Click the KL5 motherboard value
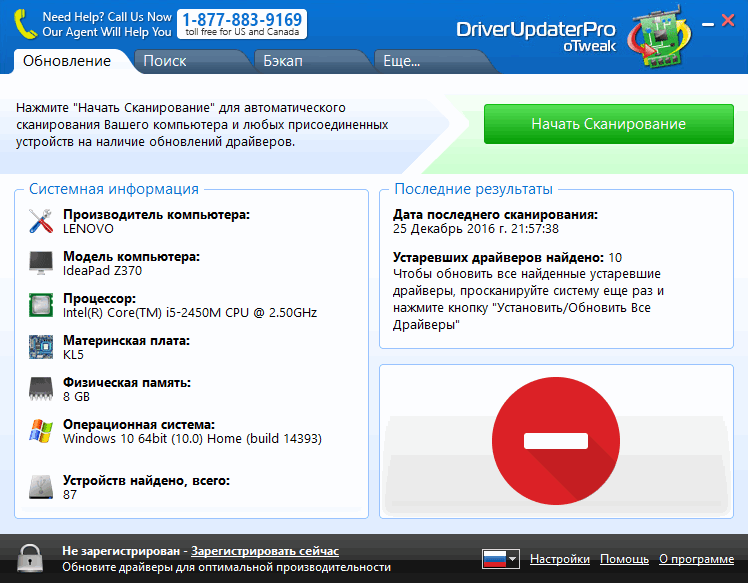This screenshot has height=583, width=748. (x=73, y=355)
